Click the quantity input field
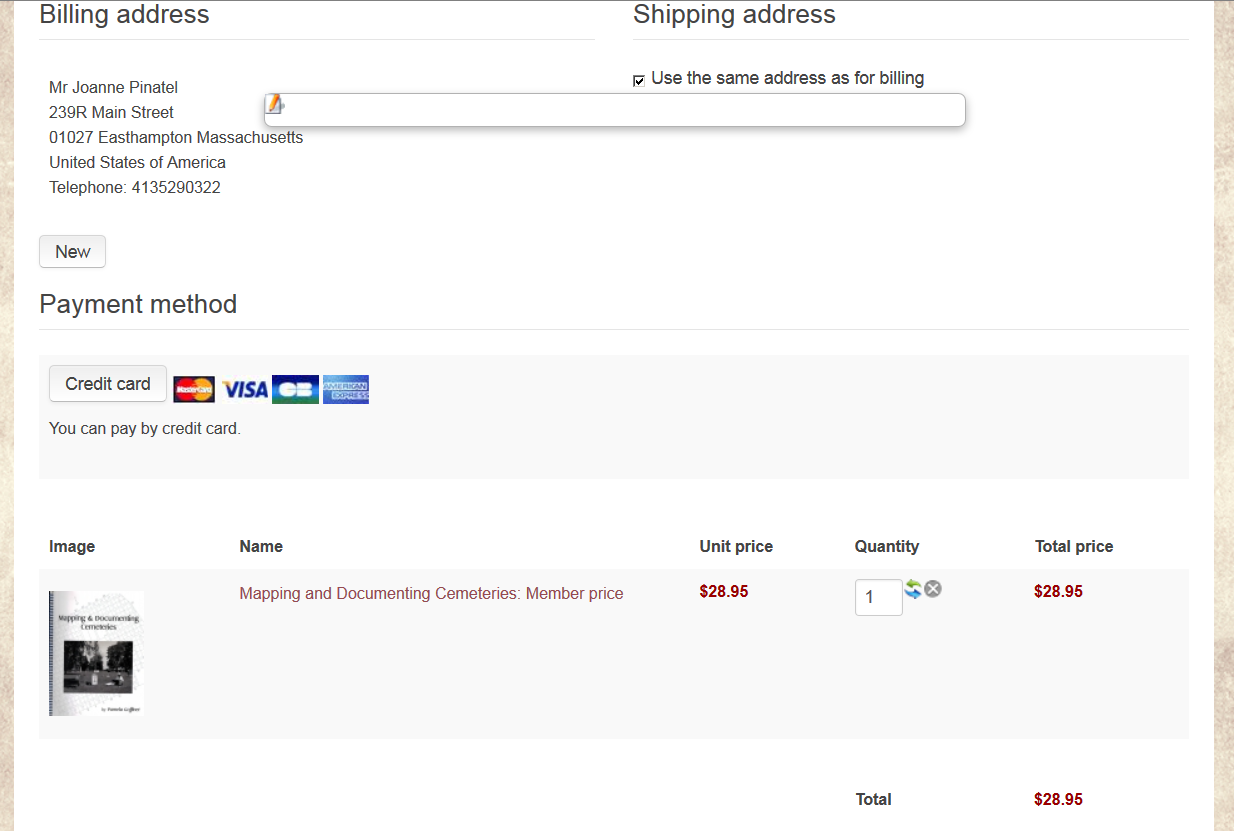 pos(878,598)
